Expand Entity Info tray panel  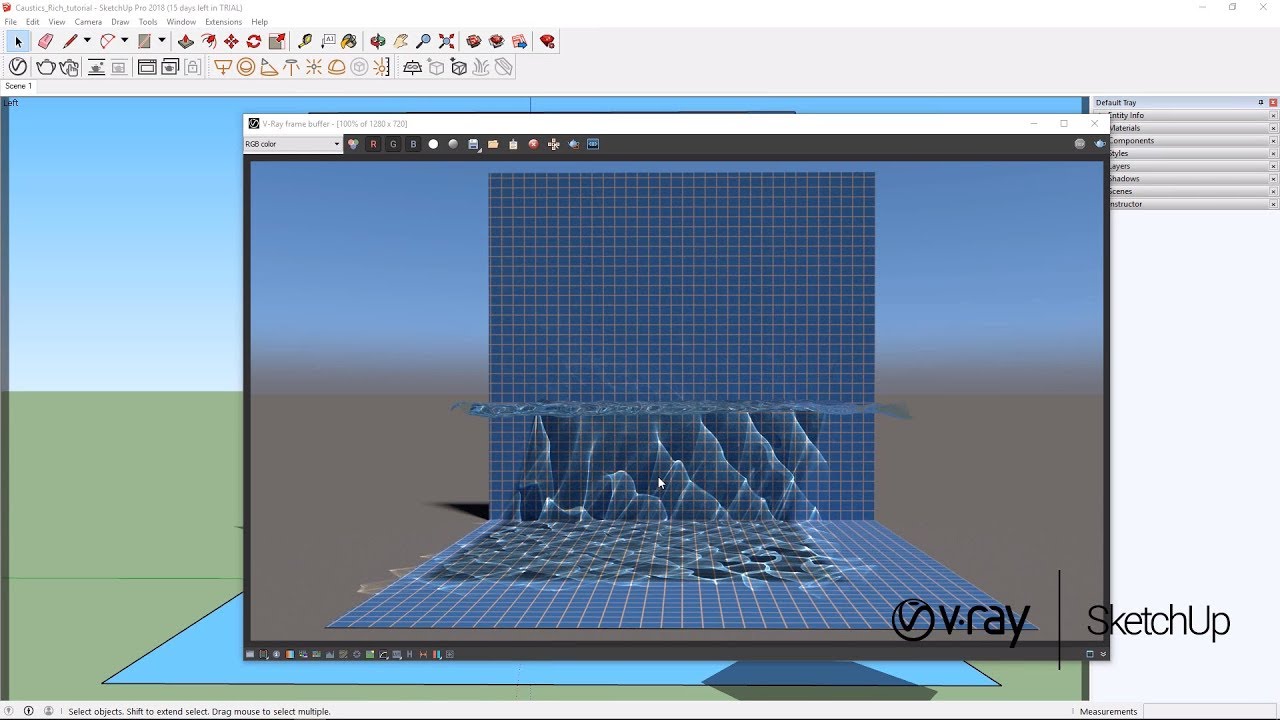[1185, 115]
